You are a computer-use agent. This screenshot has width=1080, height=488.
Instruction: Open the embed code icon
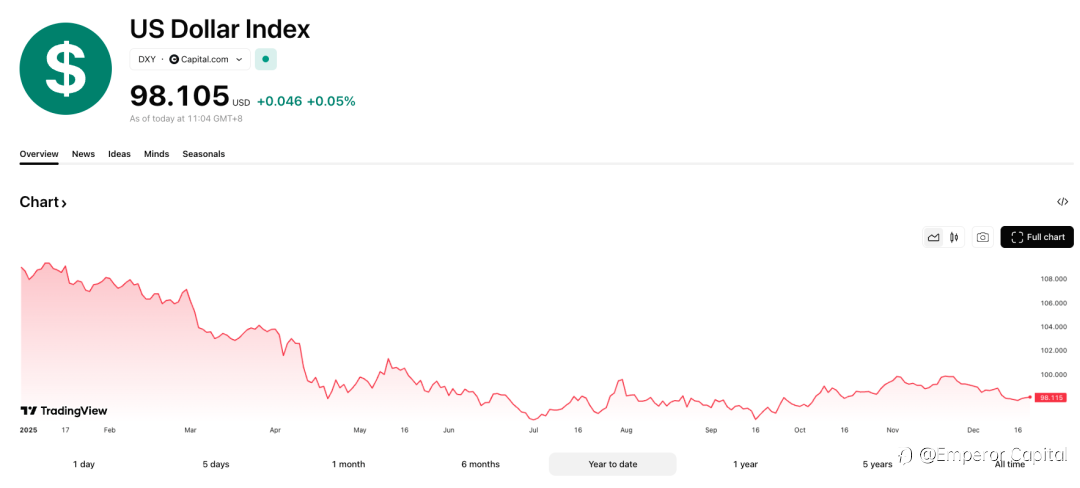pos(1062,202)
